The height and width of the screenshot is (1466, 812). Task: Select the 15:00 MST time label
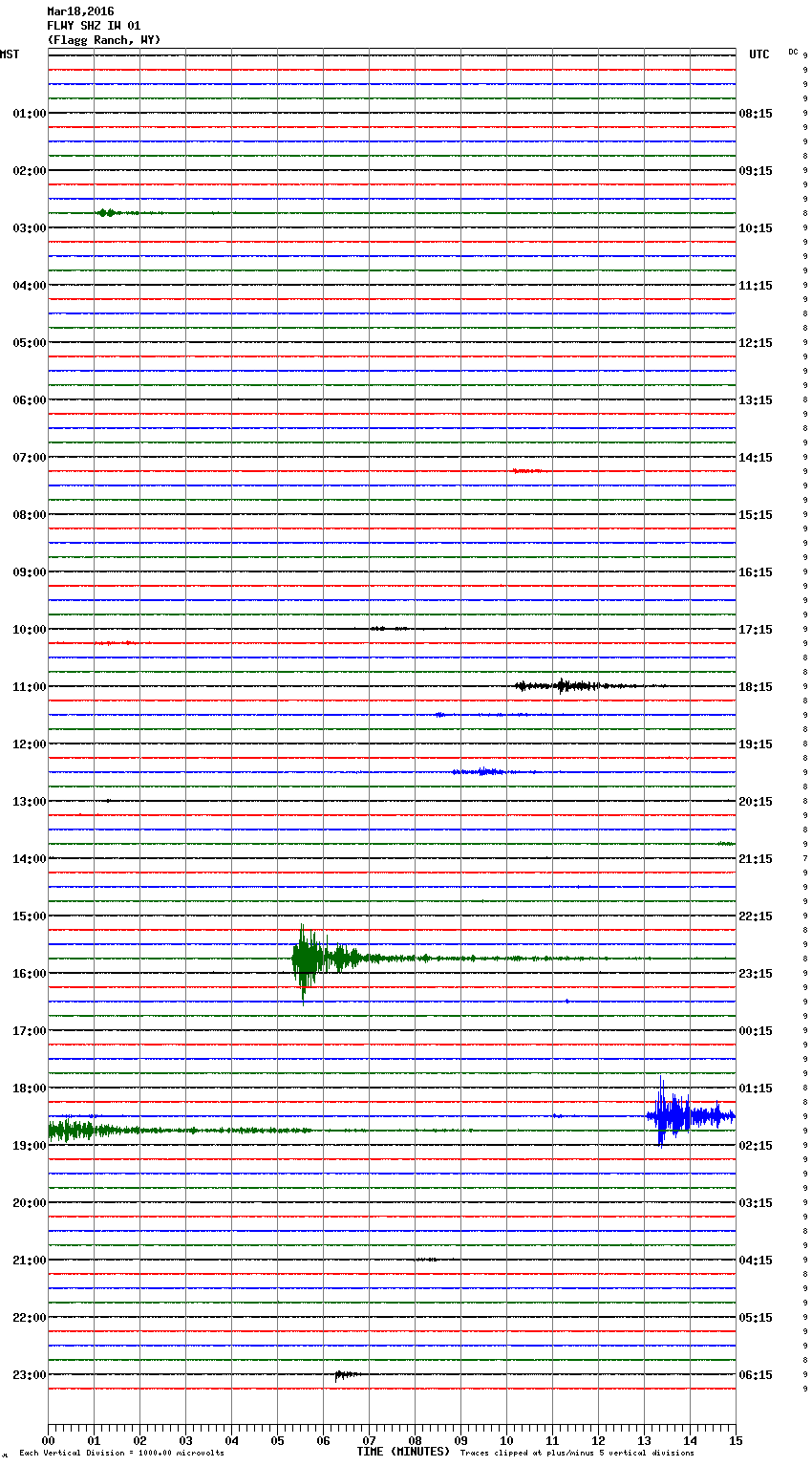pos(30,916)
